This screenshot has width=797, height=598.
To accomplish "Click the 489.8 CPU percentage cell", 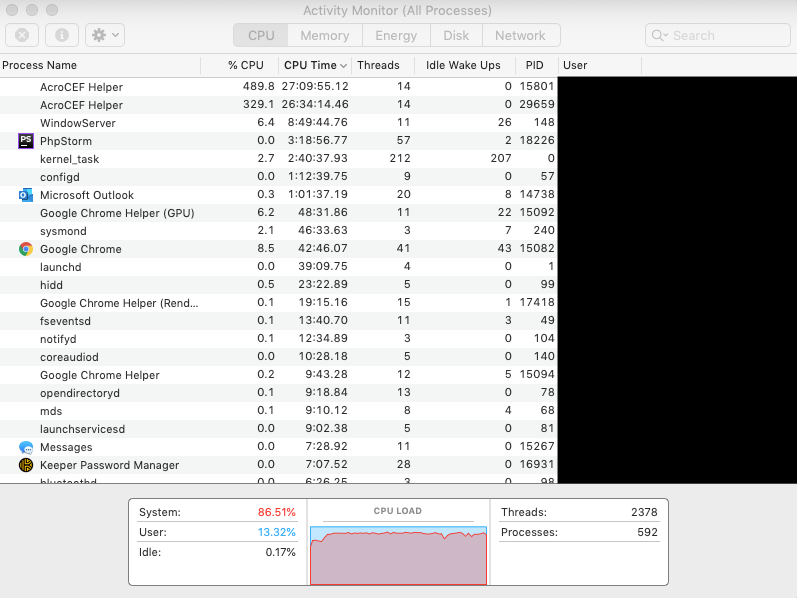I will [258, 86].
